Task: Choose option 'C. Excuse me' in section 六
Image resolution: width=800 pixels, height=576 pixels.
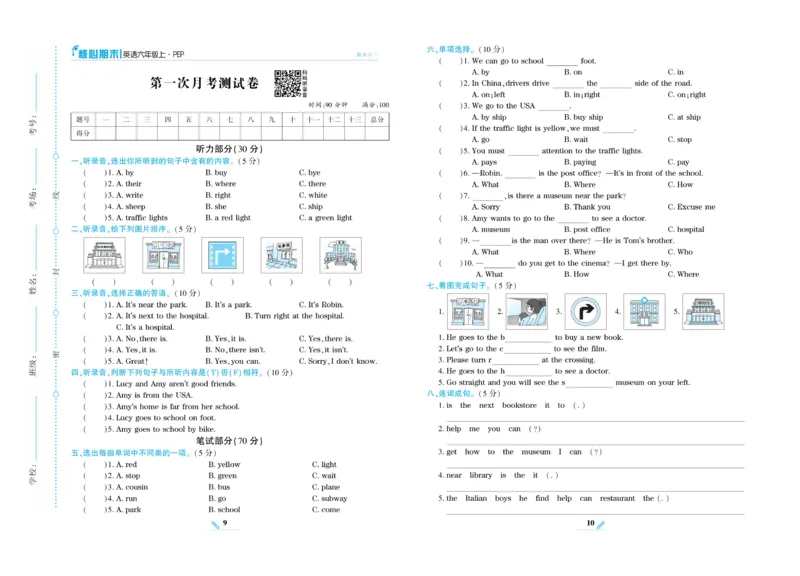Action: (696, 207)
